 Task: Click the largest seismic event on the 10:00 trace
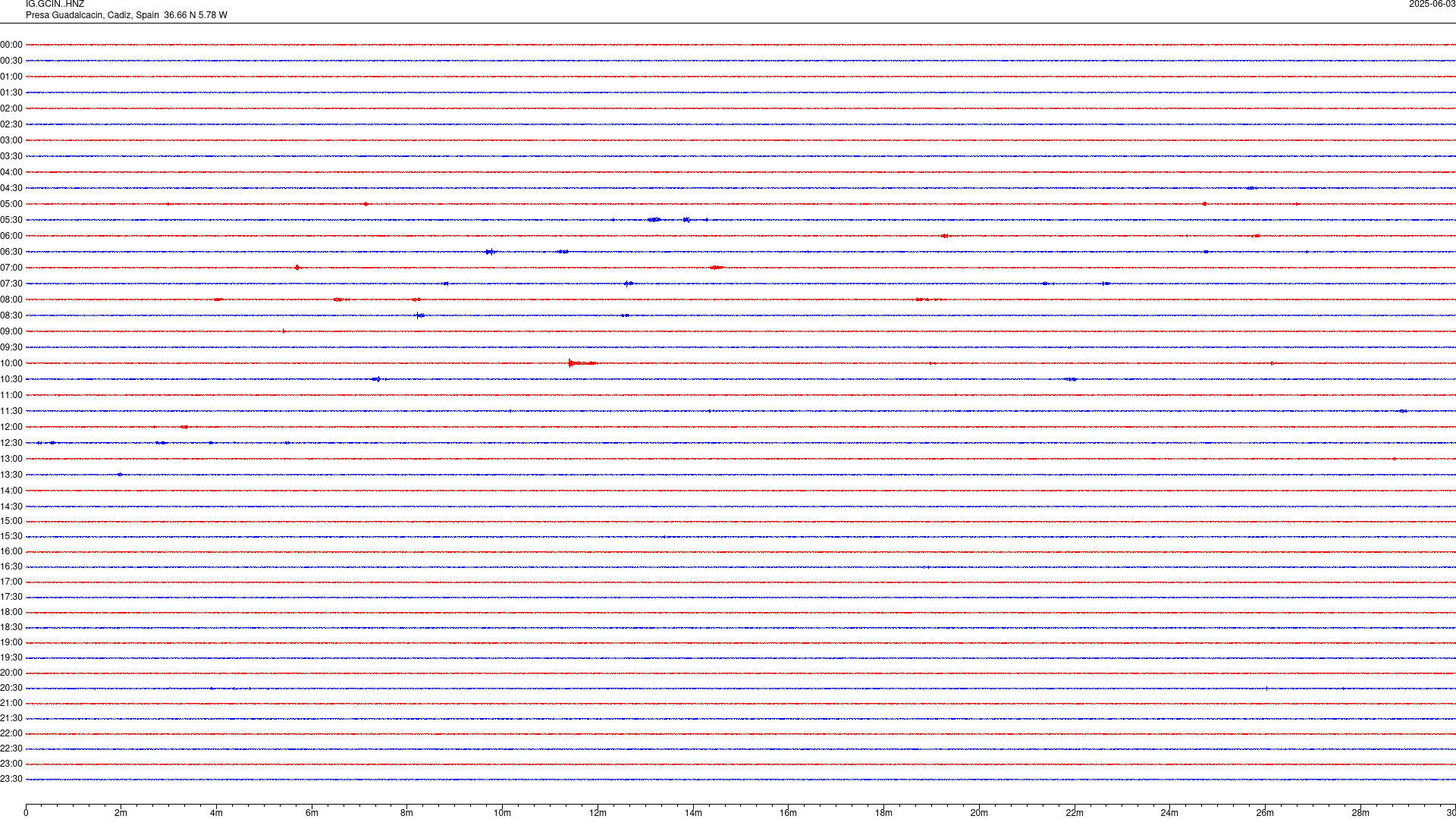pyautogui.click(x=581, y=363)
